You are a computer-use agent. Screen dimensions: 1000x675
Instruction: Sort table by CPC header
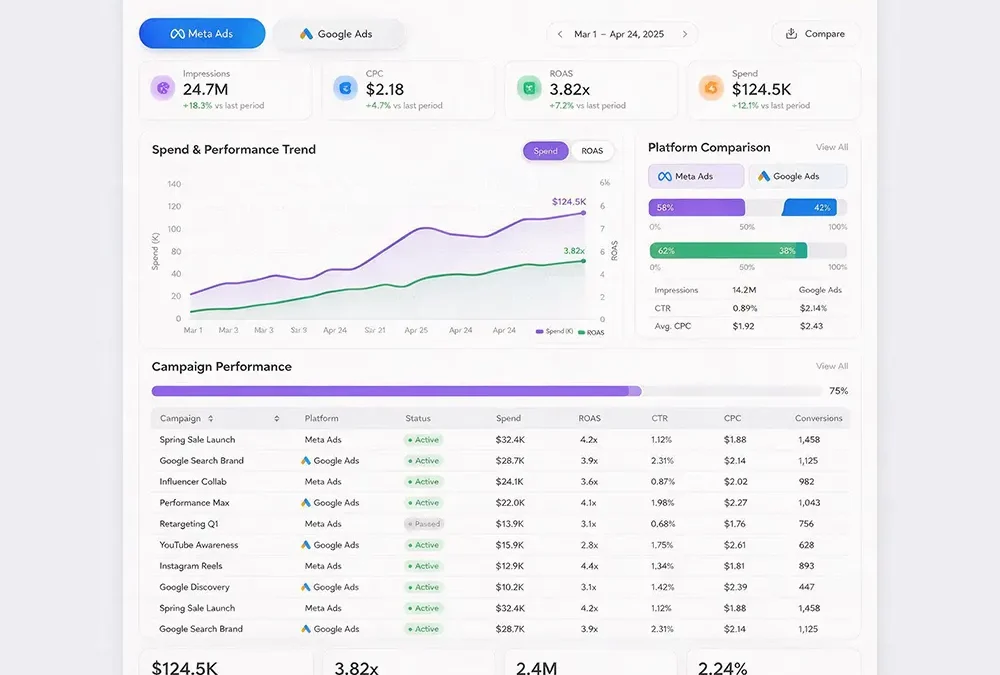click(x=732, y=419)
